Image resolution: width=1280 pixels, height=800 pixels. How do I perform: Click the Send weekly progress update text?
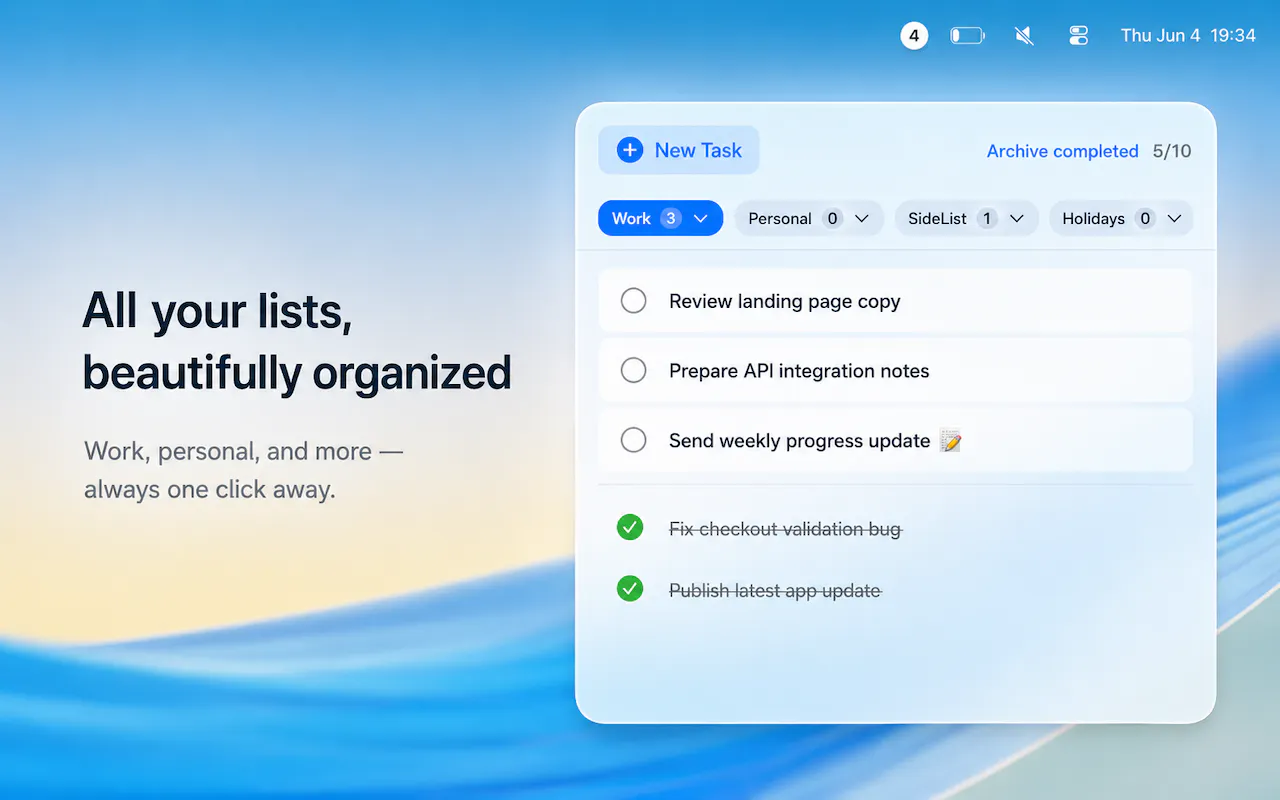800,441
